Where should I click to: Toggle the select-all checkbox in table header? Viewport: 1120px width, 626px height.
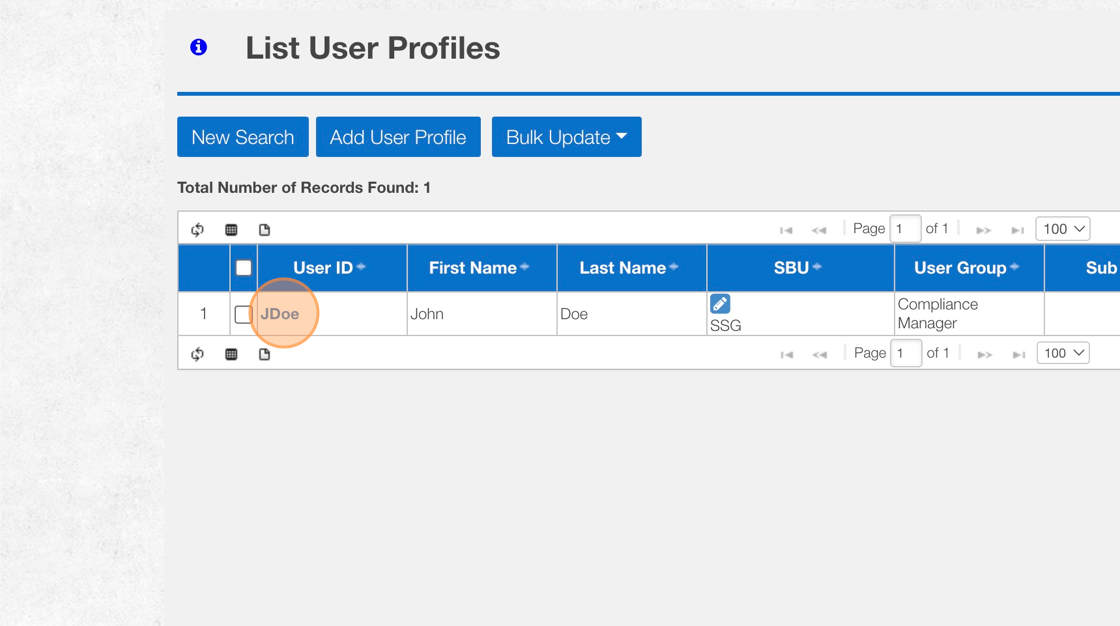click(243, 268)
